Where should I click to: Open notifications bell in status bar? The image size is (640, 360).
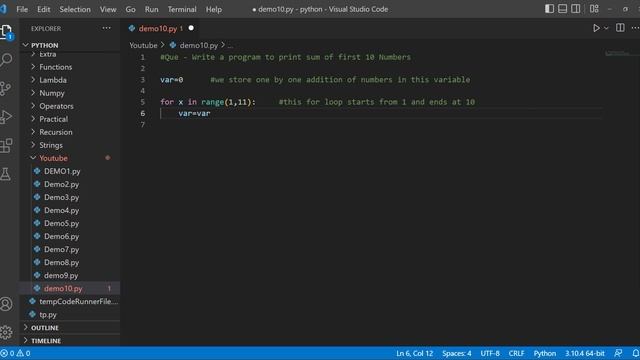click(636, 353)
